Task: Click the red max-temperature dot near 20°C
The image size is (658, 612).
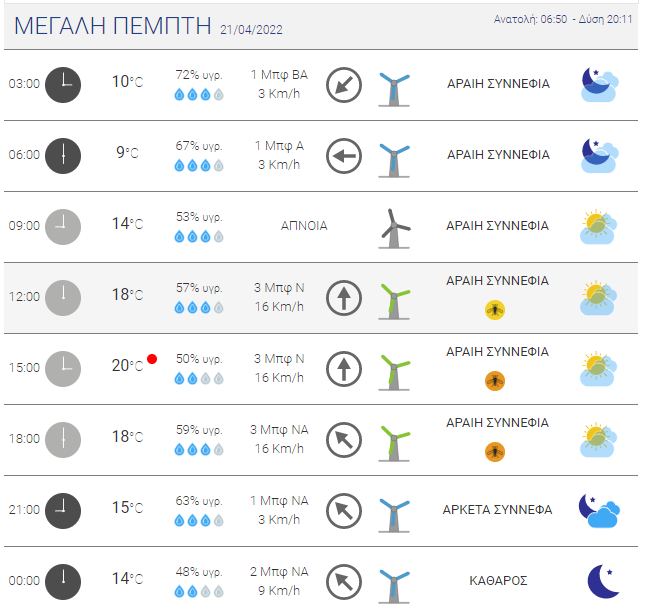Action: [x=152, y=359]
